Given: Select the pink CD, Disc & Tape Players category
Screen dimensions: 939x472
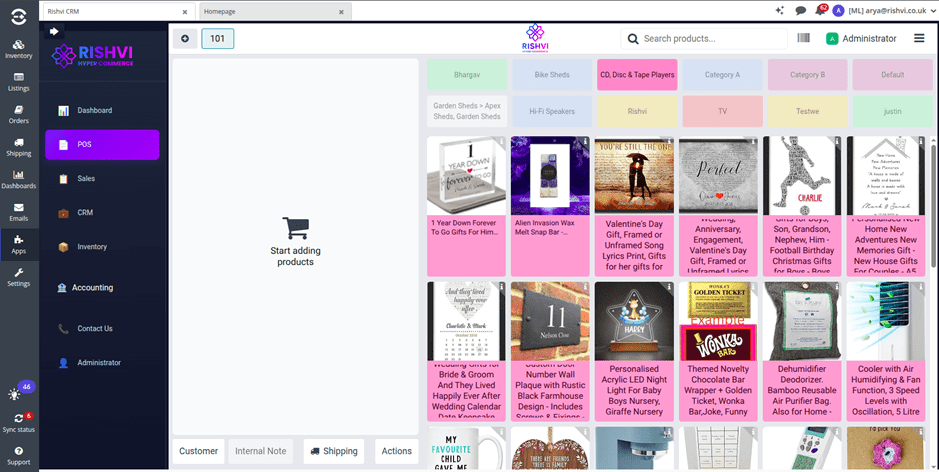Looking at the screenshot, I should (636, 75).
